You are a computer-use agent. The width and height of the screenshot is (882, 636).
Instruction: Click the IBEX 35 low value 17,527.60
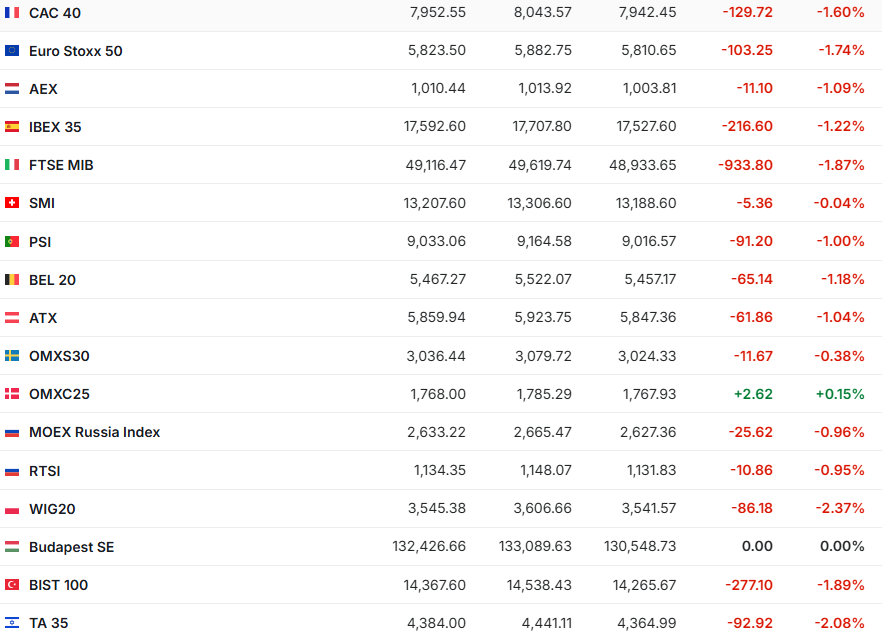point(646,126)
